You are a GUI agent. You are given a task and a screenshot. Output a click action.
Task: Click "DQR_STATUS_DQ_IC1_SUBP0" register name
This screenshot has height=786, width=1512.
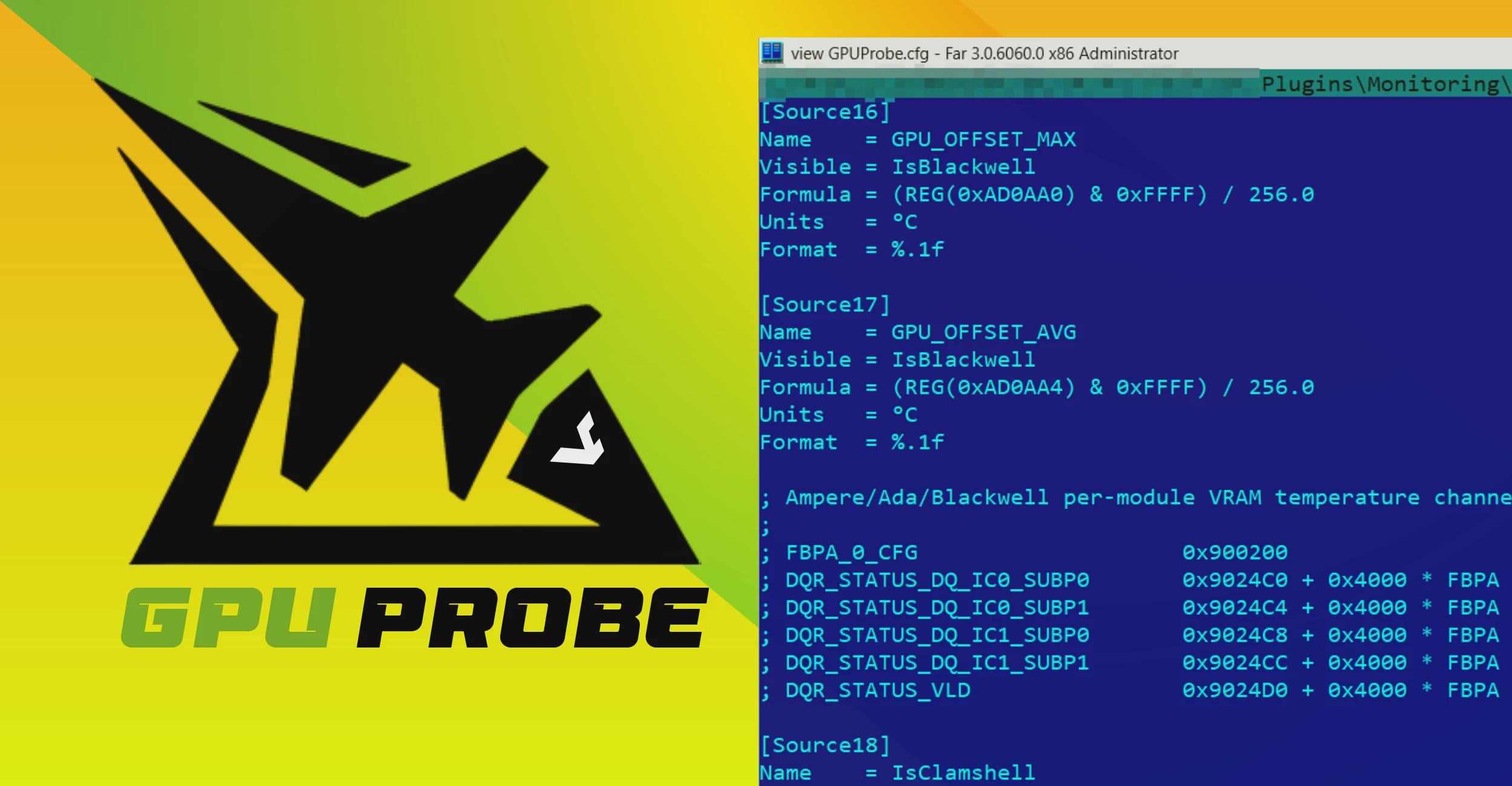point(937,635)
